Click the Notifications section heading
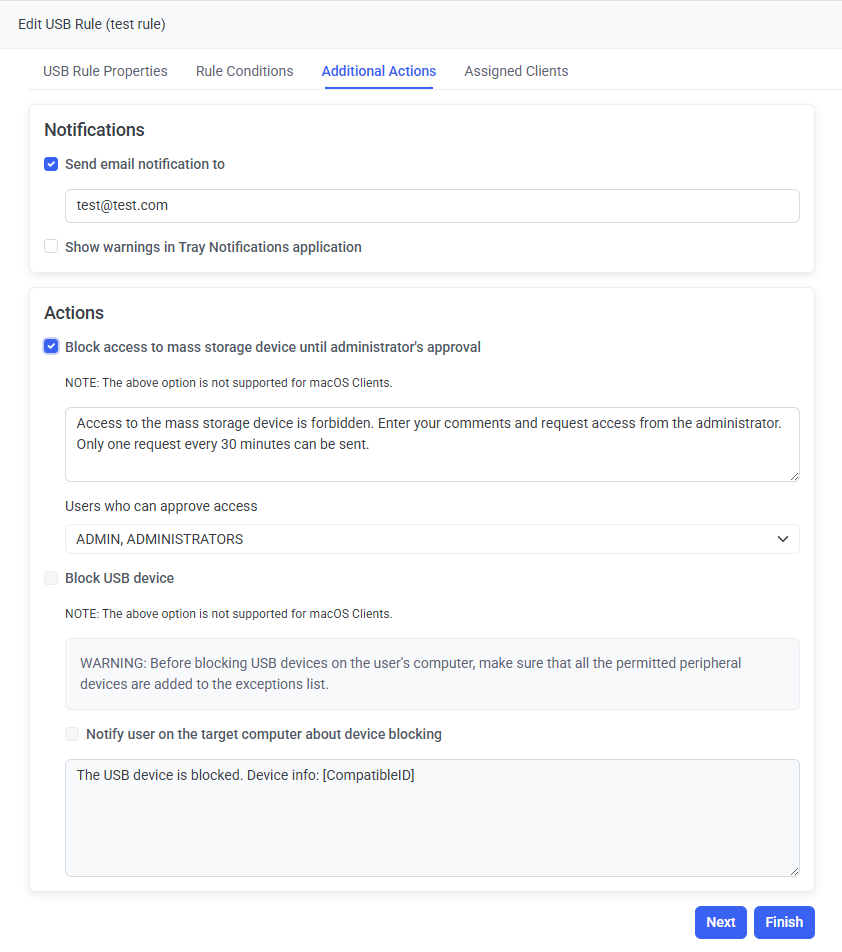 (95, 130)
